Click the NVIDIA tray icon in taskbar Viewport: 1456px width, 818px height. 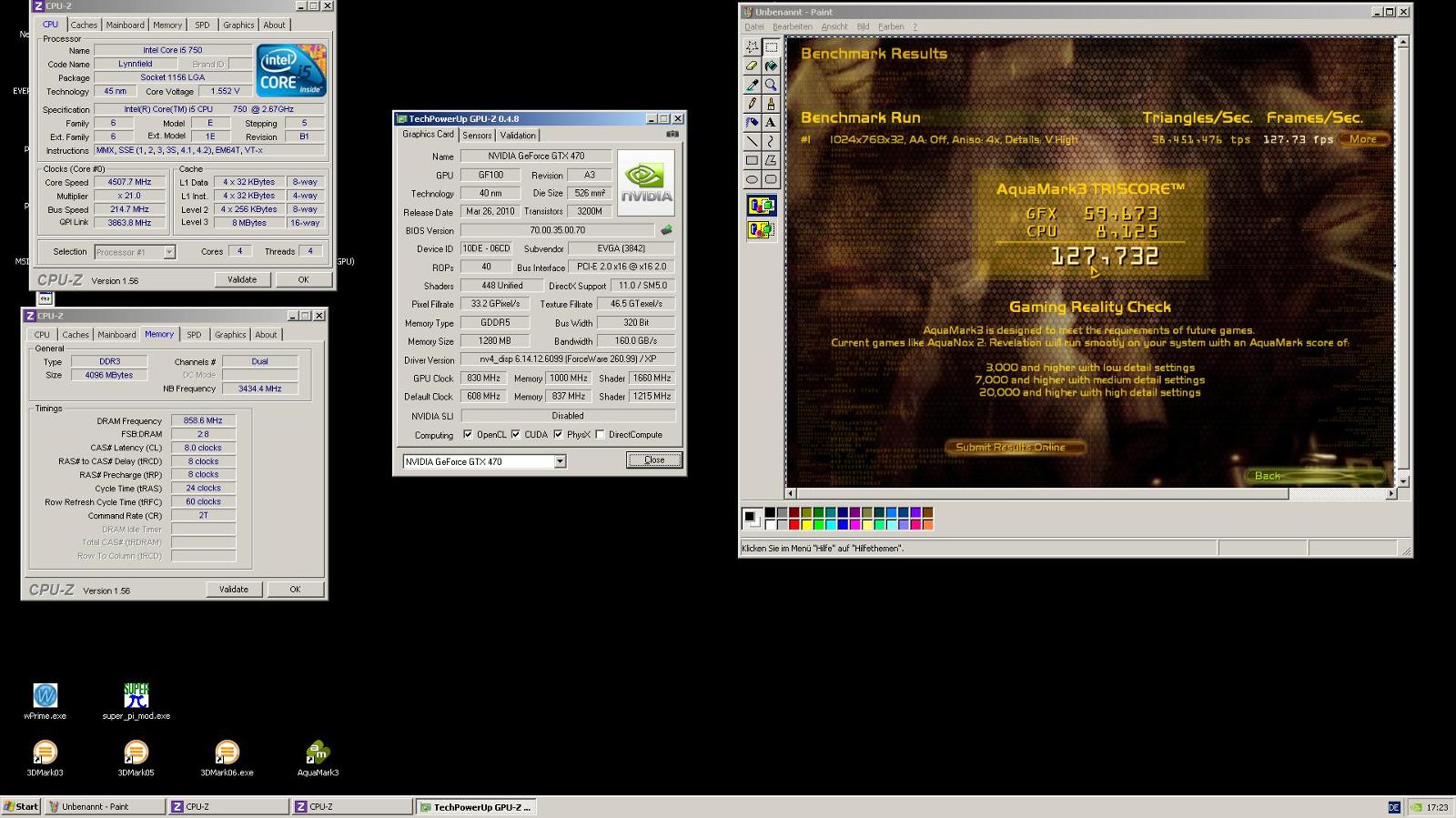(x=1416, y=807)
